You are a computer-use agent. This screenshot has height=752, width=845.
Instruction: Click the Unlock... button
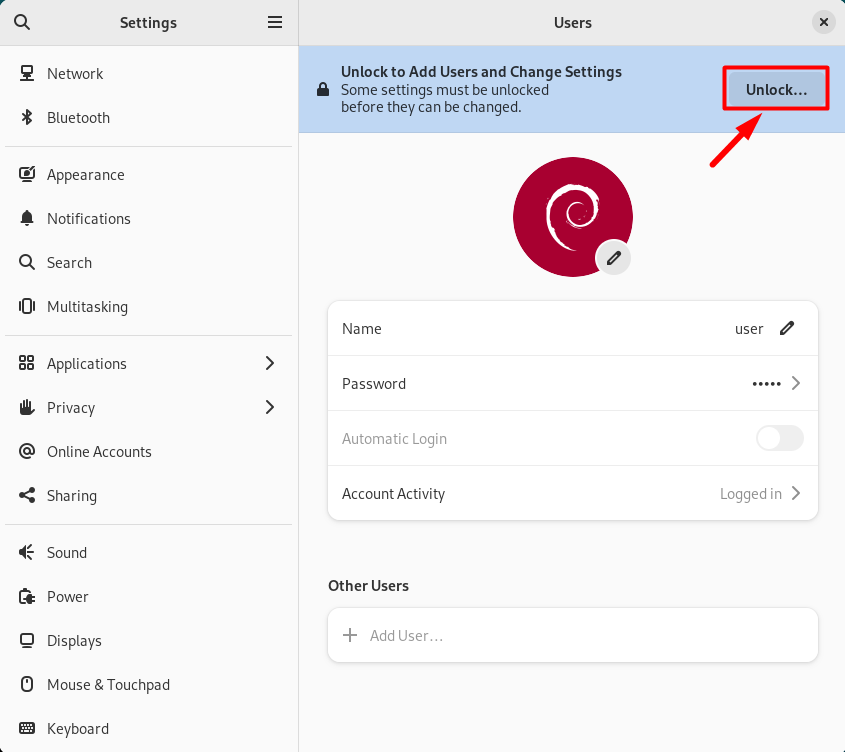coord(776,89)
